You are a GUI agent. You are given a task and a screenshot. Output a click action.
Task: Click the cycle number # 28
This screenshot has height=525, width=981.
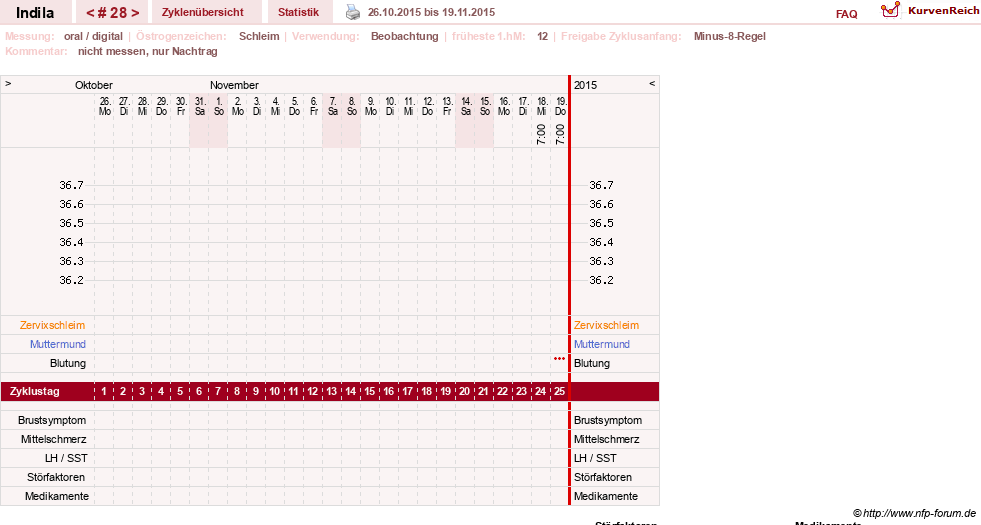[113, 13]
